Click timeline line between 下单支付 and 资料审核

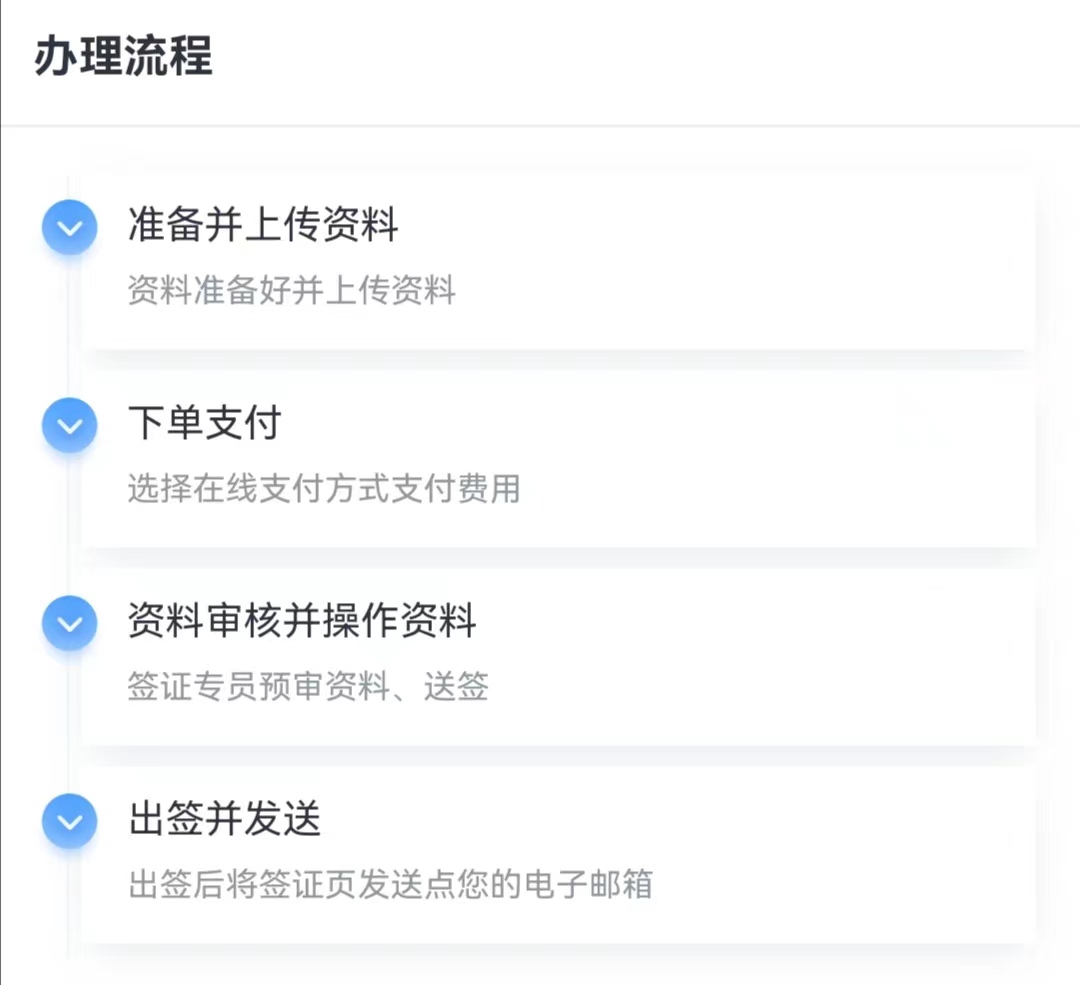[x=69, y=524]
